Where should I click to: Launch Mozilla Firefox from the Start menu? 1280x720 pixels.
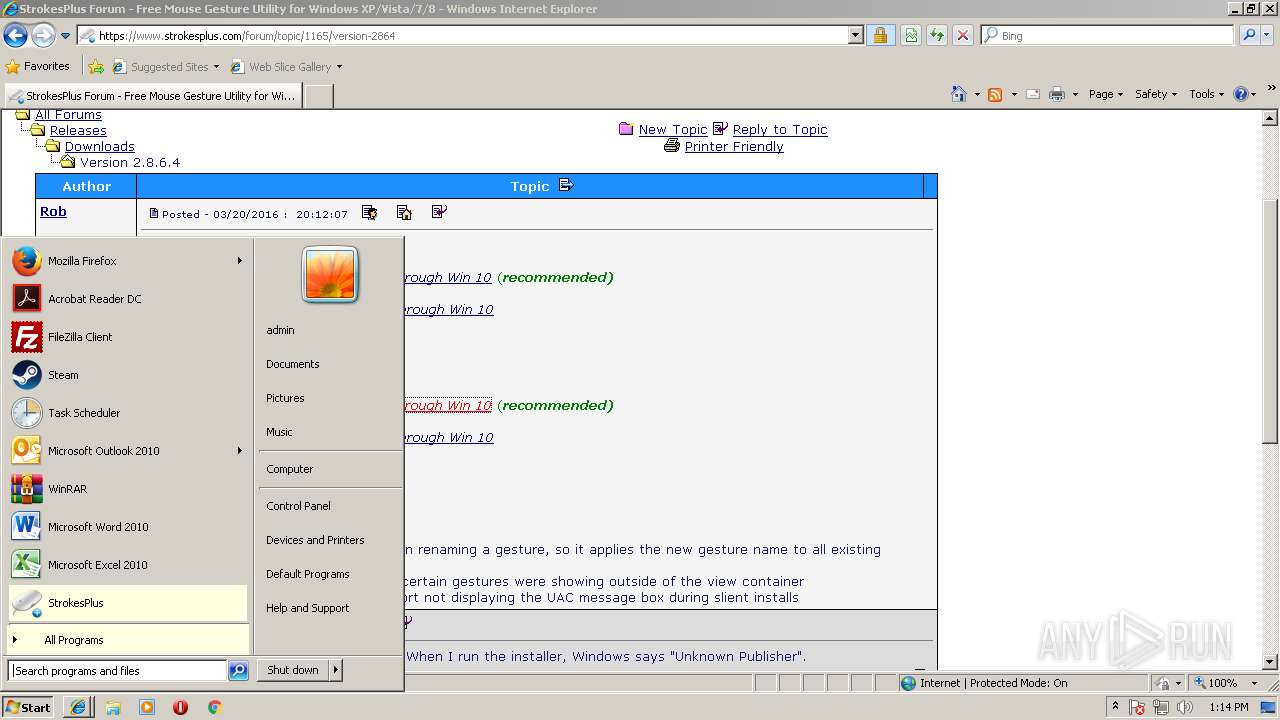pos(128,261)
